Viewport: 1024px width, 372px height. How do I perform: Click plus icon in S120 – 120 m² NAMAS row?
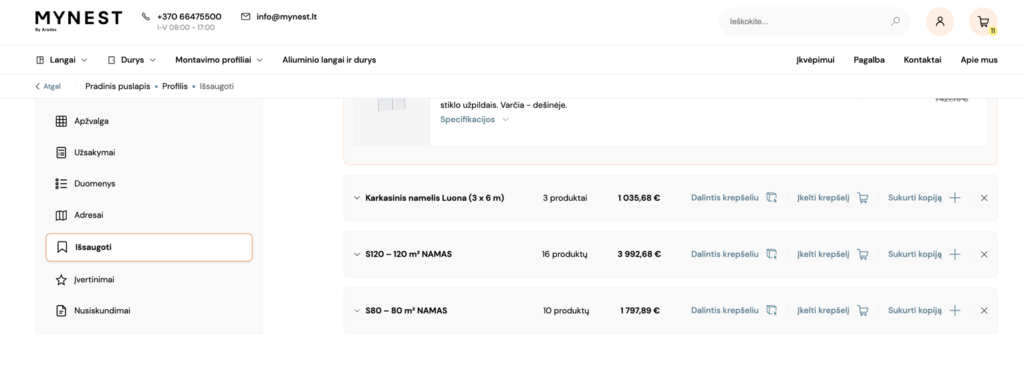point(955,254)
